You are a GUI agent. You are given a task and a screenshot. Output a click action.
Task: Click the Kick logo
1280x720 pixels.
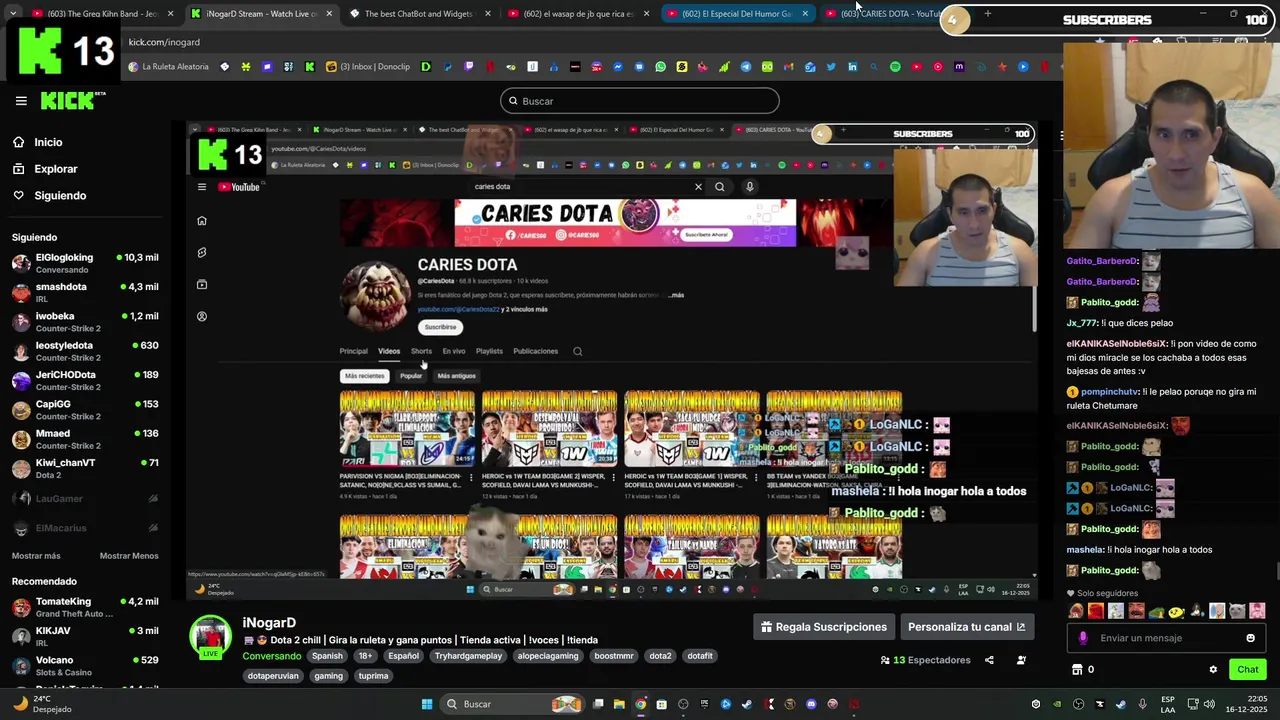(x=73, y=101)
